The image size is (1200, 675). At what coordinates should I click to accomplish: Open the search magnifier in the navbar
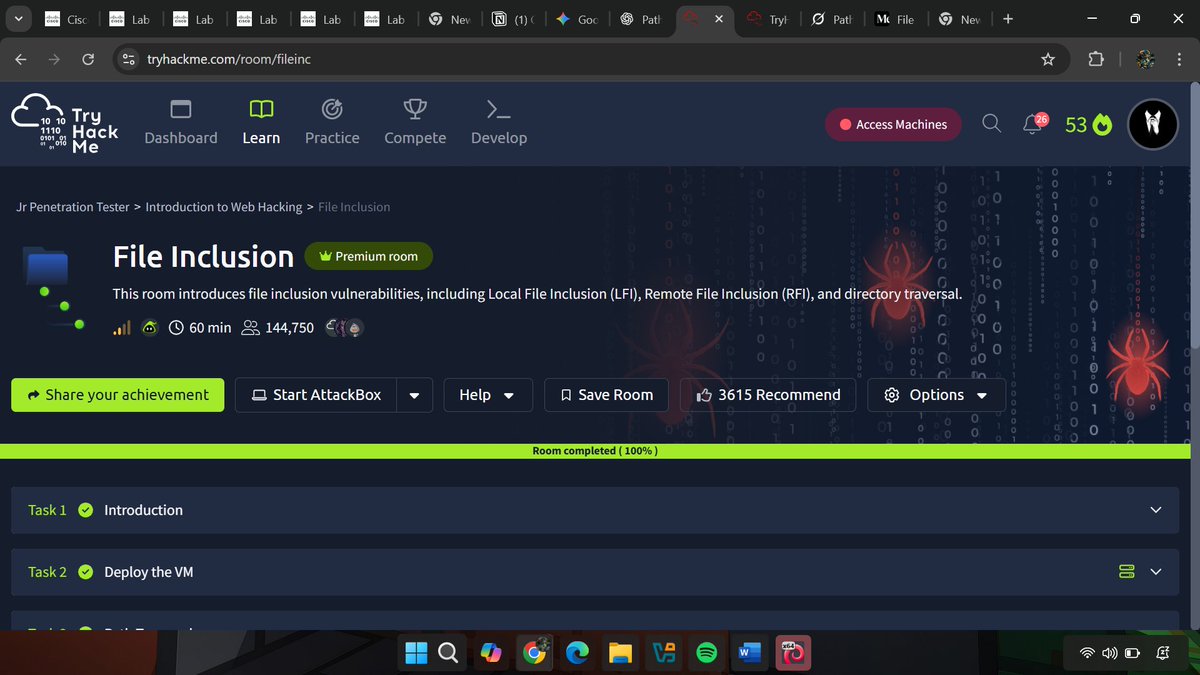[x=991, y=124]
